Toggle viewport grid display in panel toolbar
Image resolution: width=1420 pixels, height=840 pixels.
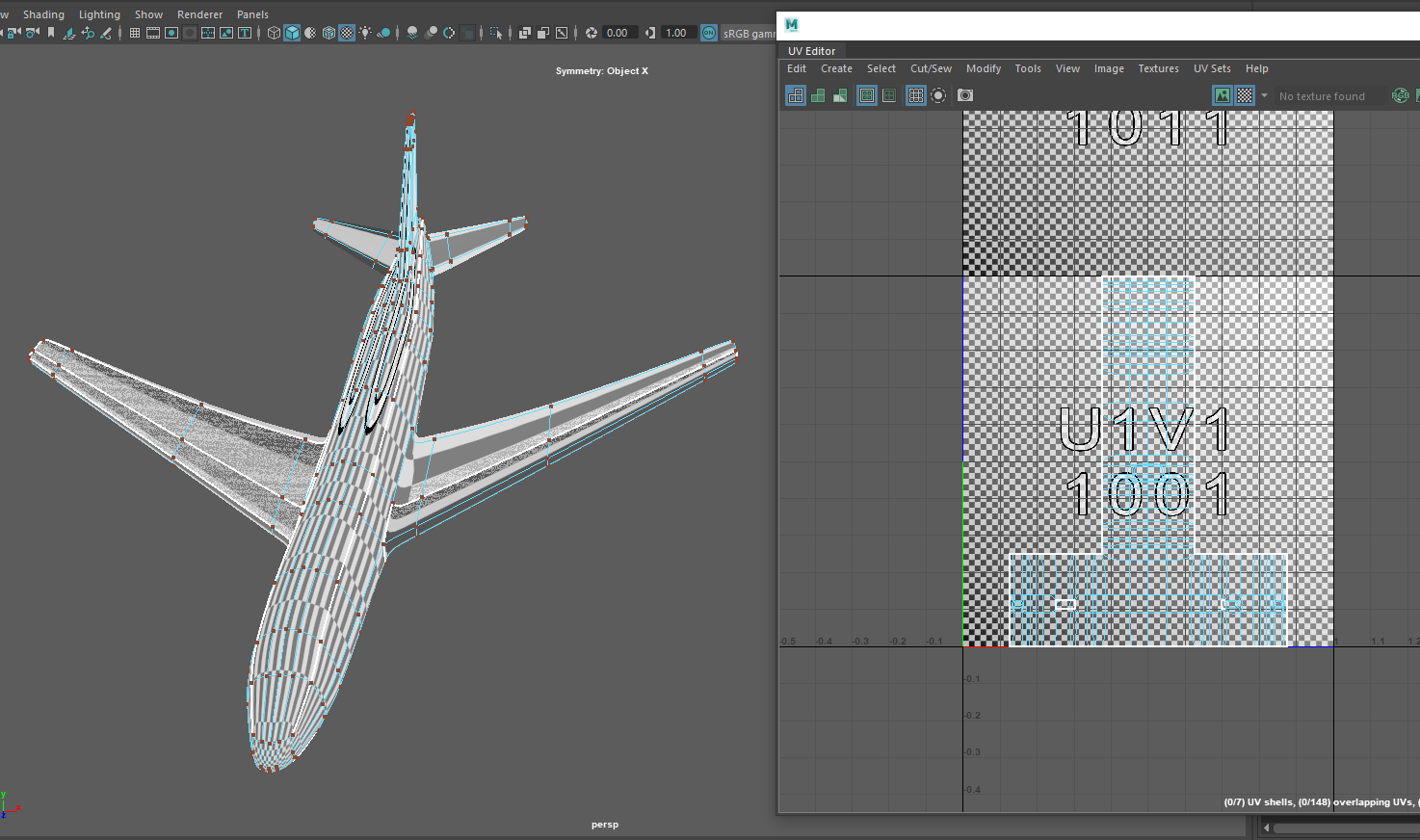point(135,33)
